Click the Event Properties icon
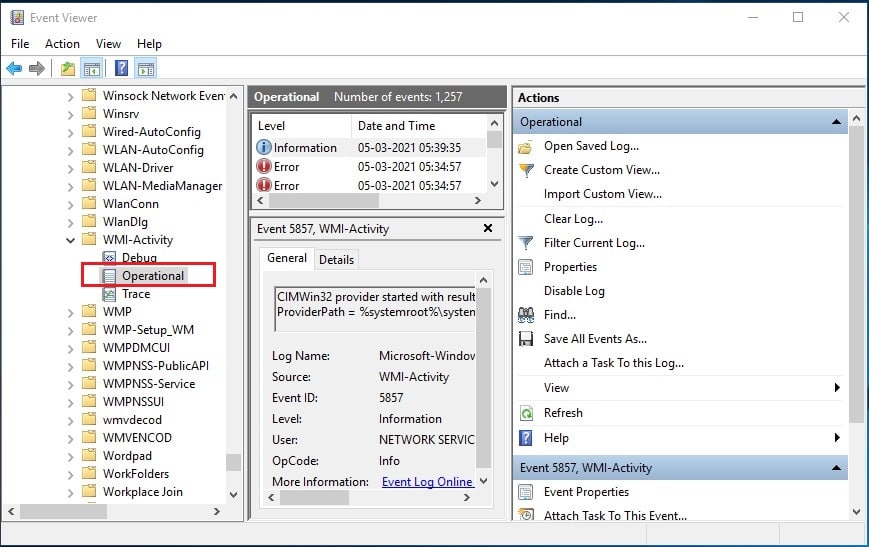The width and height of the screenshot is (869, 547). pos(525,492)
